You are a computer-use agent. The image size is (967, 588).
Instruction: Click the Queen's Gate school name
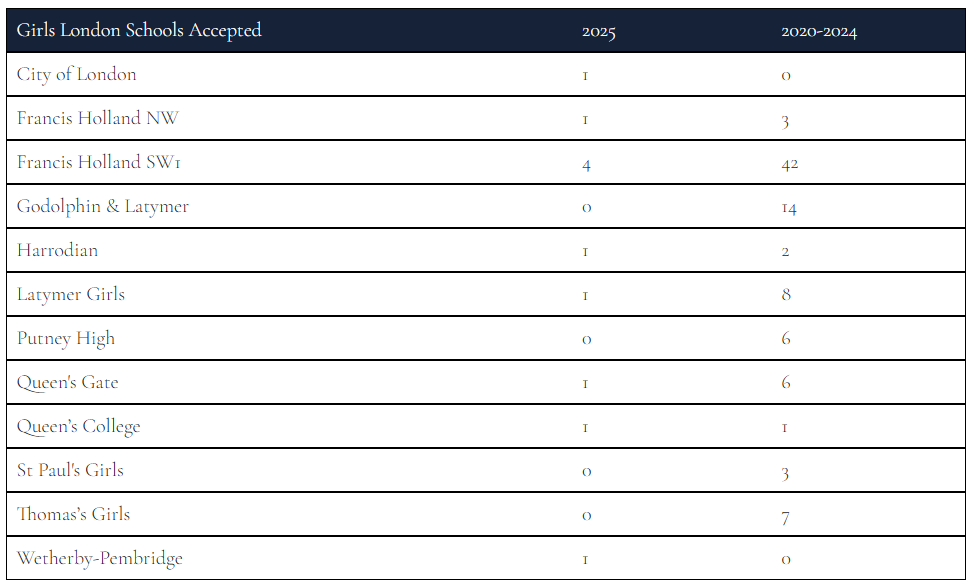(68, 383)
